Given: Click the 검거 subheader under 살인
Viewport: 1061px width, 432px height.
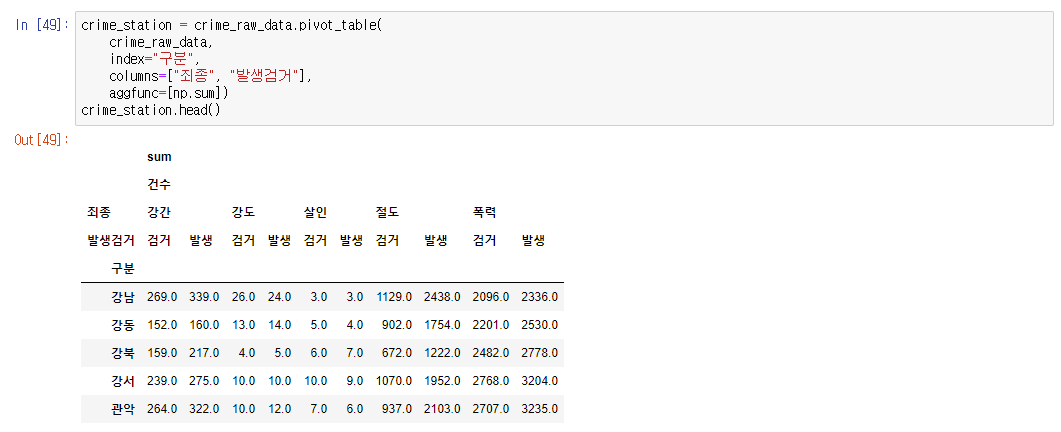Looking at the screenshot, I should point(315,240).
